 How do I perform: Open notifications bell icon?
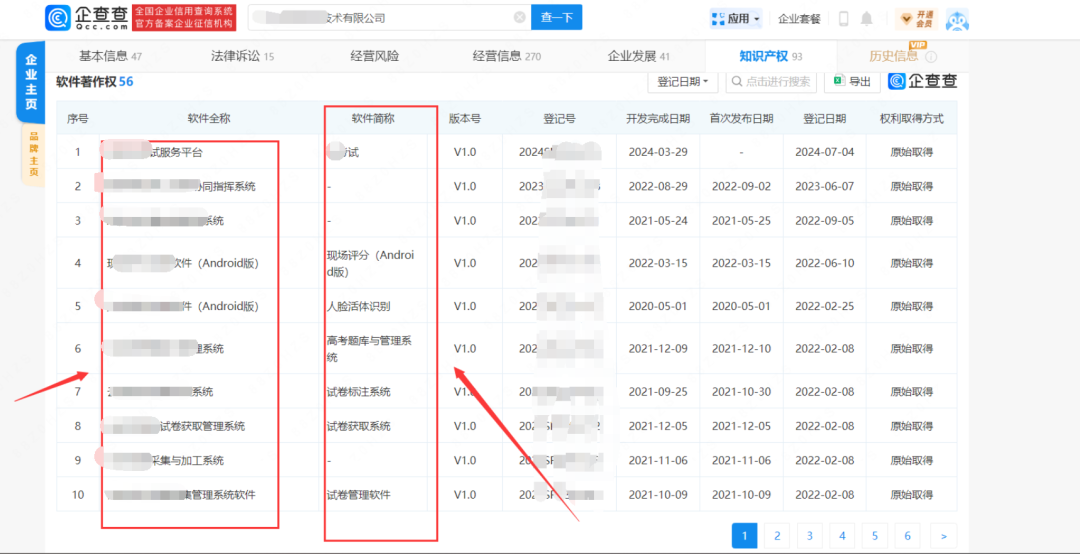click(866, 19)
